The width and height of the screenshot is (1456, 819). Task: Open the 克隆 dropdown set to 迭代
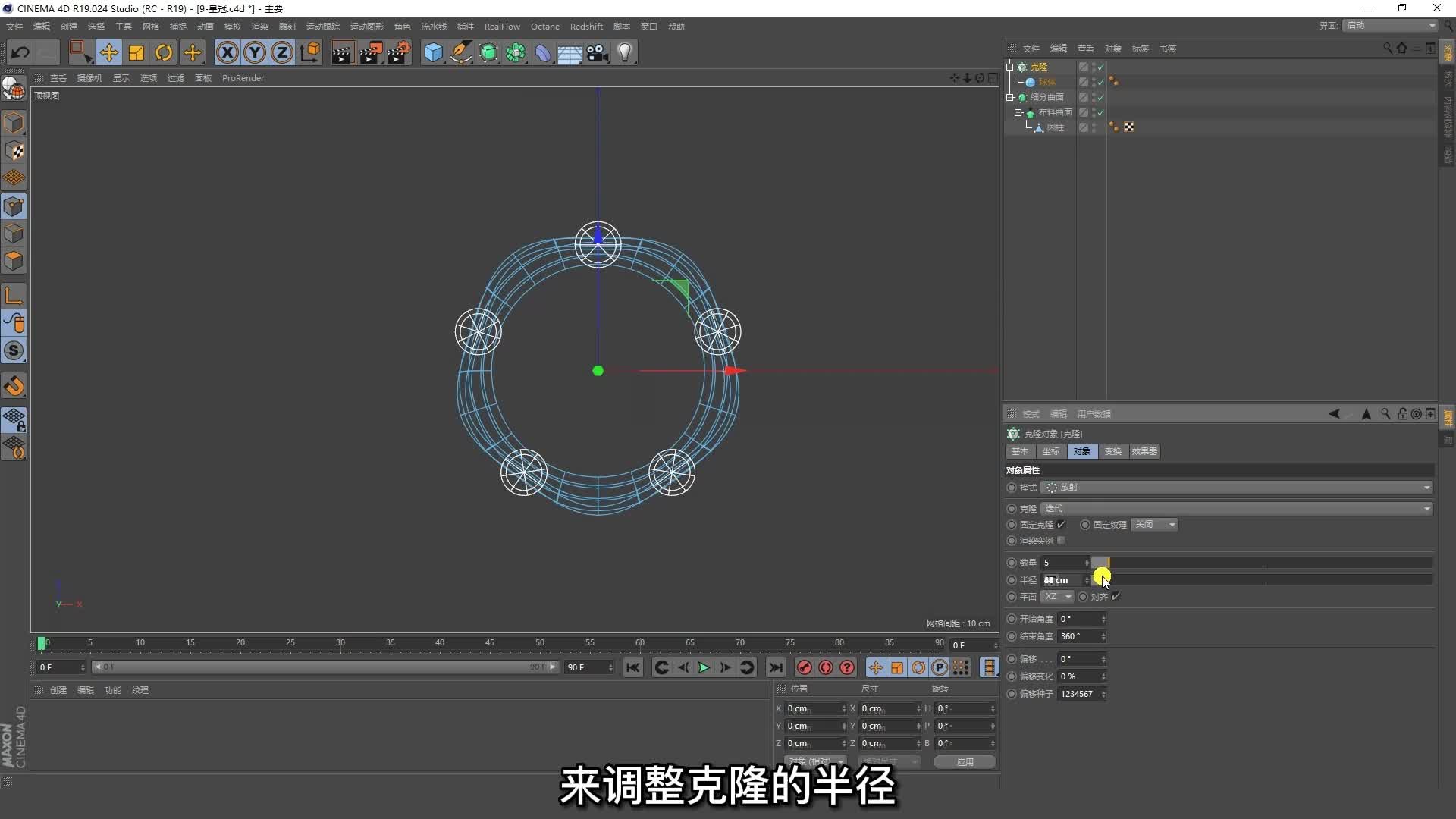1237,509
